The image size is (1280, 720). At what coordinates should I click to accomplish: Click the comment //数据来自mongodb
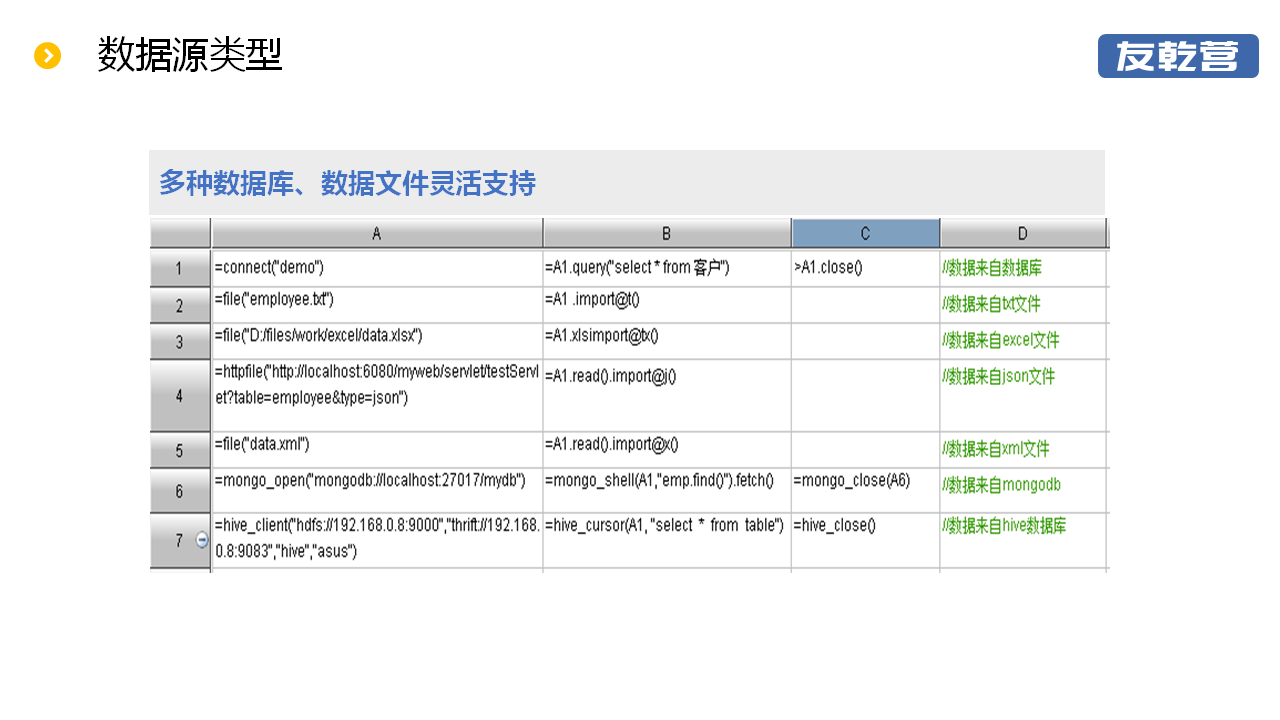click(x=1023, y=491)
